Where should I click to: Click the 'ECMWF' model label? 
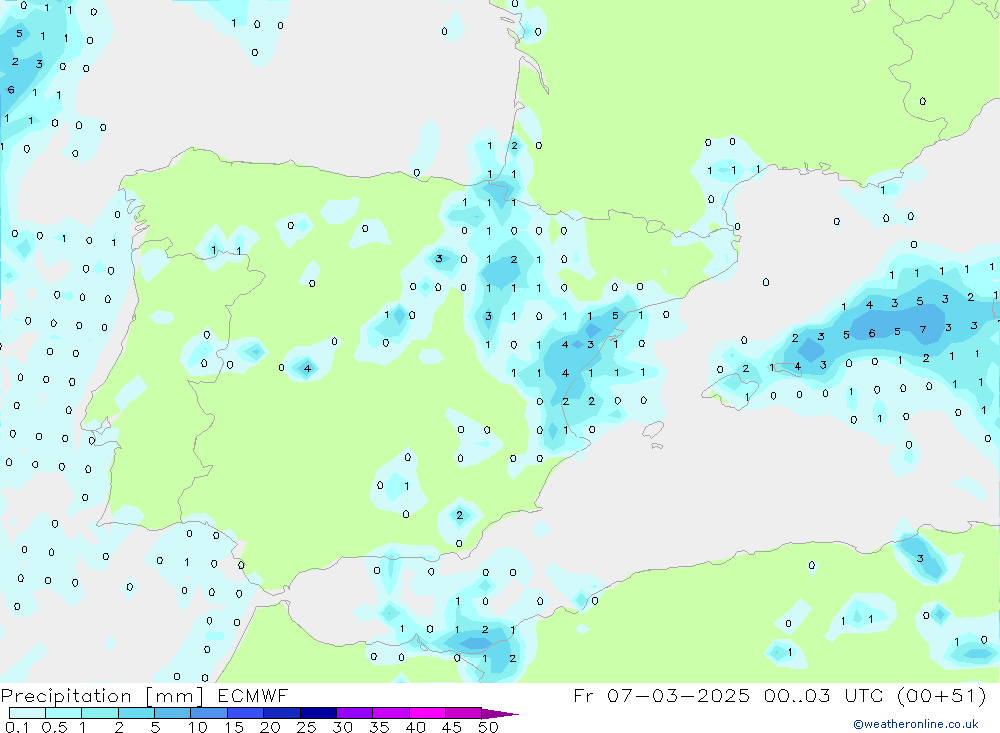253,695
